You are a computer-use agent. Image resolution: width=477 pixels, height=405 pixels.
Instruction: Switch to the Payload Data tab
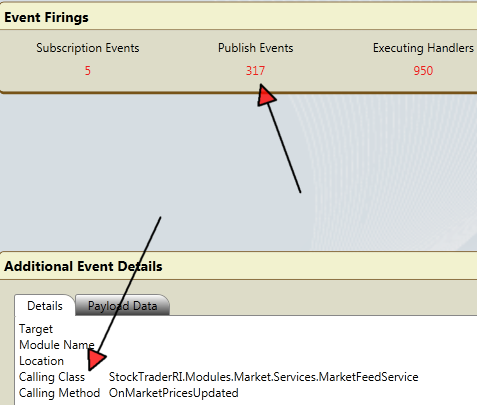122,305
